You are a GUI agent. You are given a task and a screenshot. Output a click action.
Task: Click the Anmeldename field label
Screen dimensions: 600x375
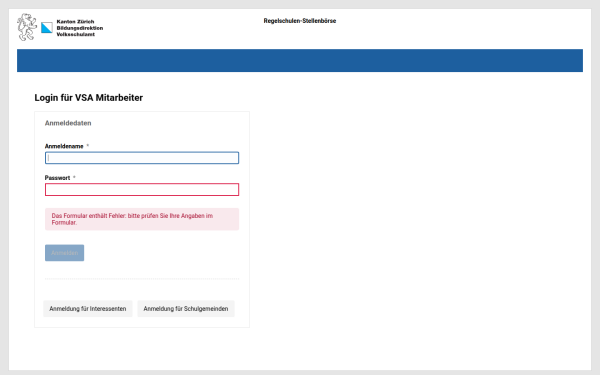64,146
